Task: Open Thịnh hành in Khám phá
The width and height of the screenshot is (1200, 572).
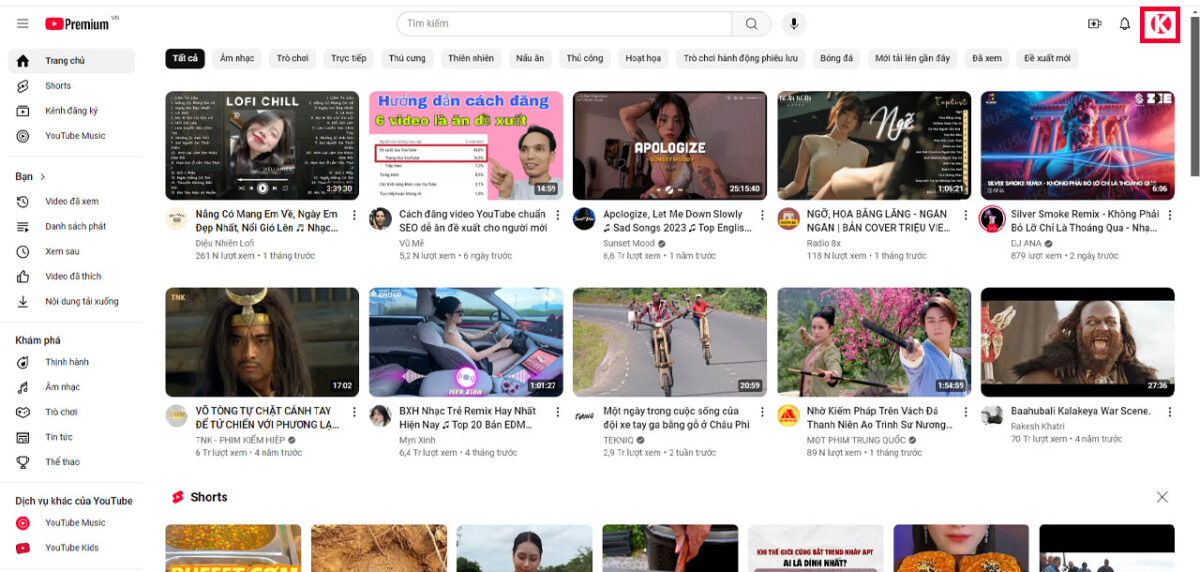Action: click(71, 362)
